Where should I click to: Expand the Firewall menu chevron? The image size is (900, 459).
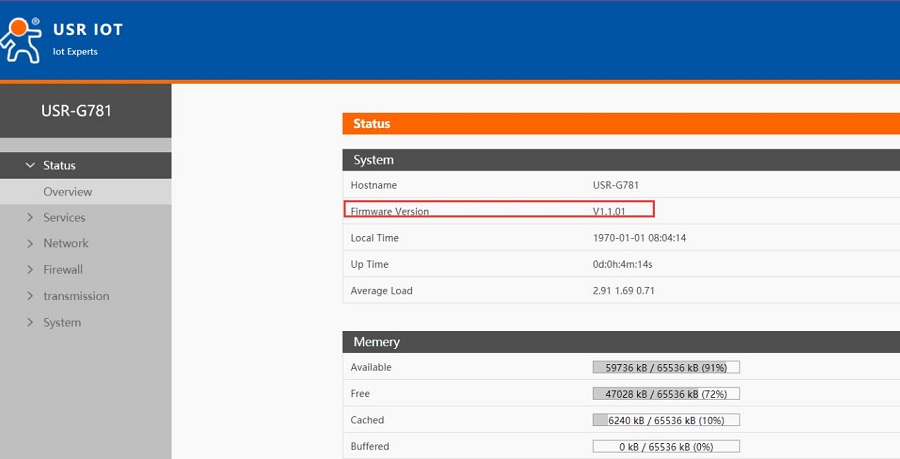click(x=30, y=270)
